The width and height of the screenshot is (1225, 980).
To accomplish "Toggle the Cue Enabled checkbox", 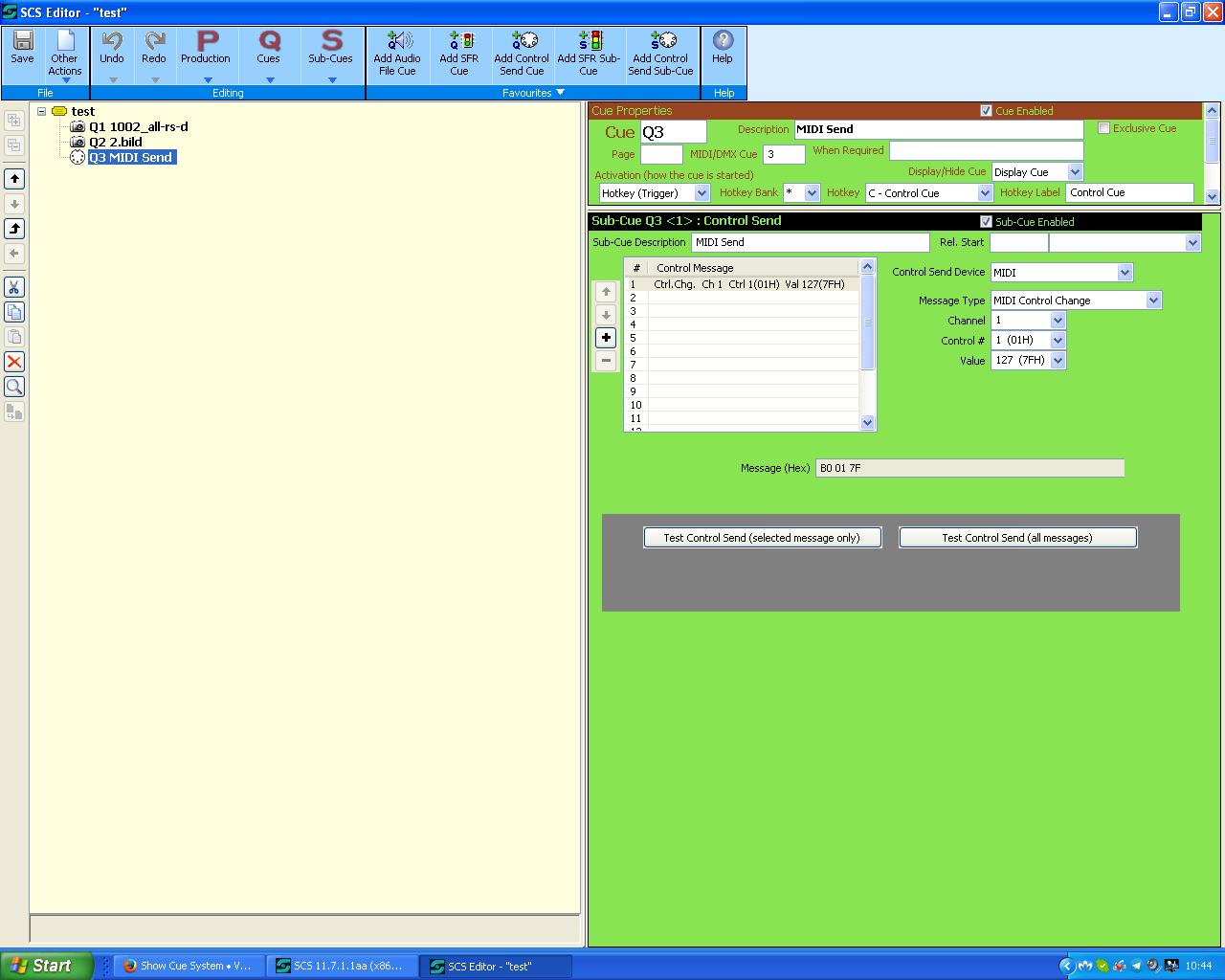I will click(x=986, y=111).
